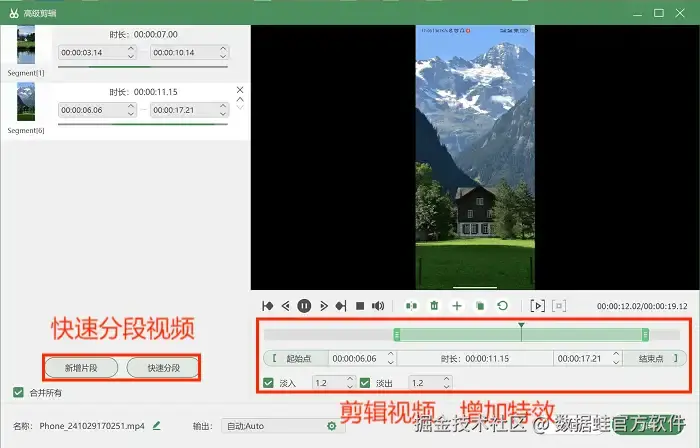700x448 pixels.
Task: Increase Segment[6] end time 00:00:17.21
Action: coord(223,106)
